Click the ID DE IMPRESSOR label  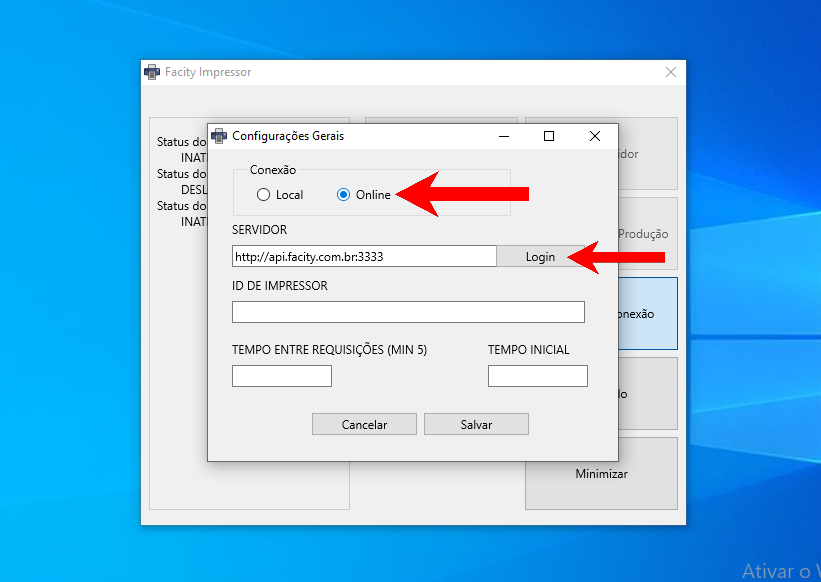click(x=280, y=286)
